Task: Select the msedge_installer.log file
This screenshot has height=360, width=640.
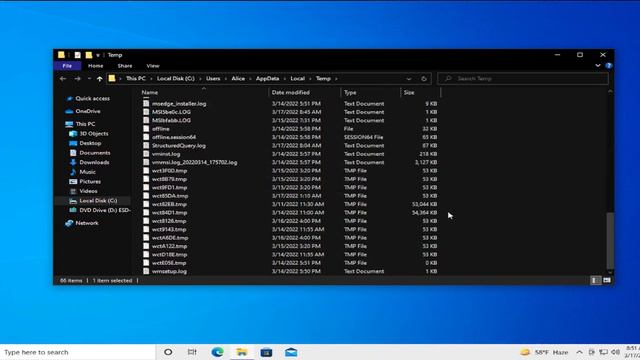Action: (179, 104)
